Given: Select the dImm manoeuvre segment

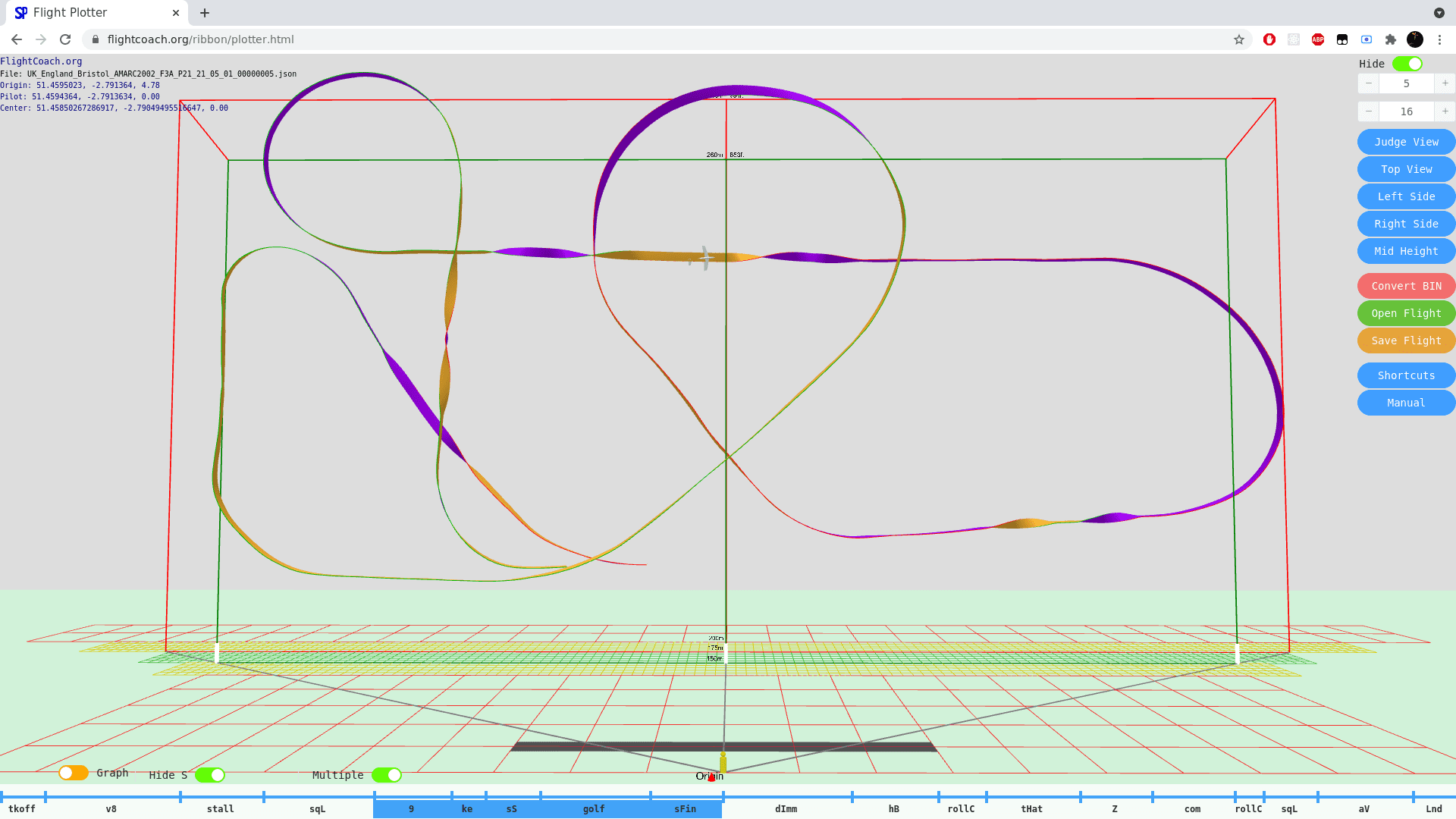Looking at the screenshot, I should click(x=786, y=808).
